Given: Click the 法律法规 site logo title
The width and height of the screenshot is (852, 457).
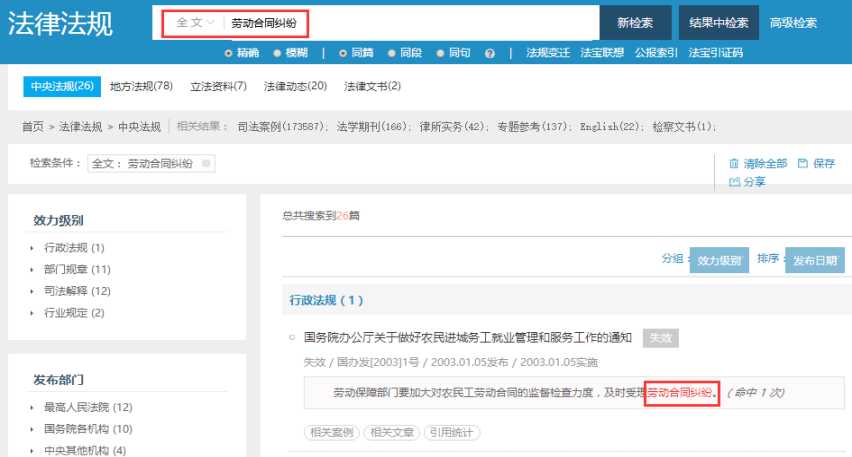Looking at the screenshot, I should 60,24.
